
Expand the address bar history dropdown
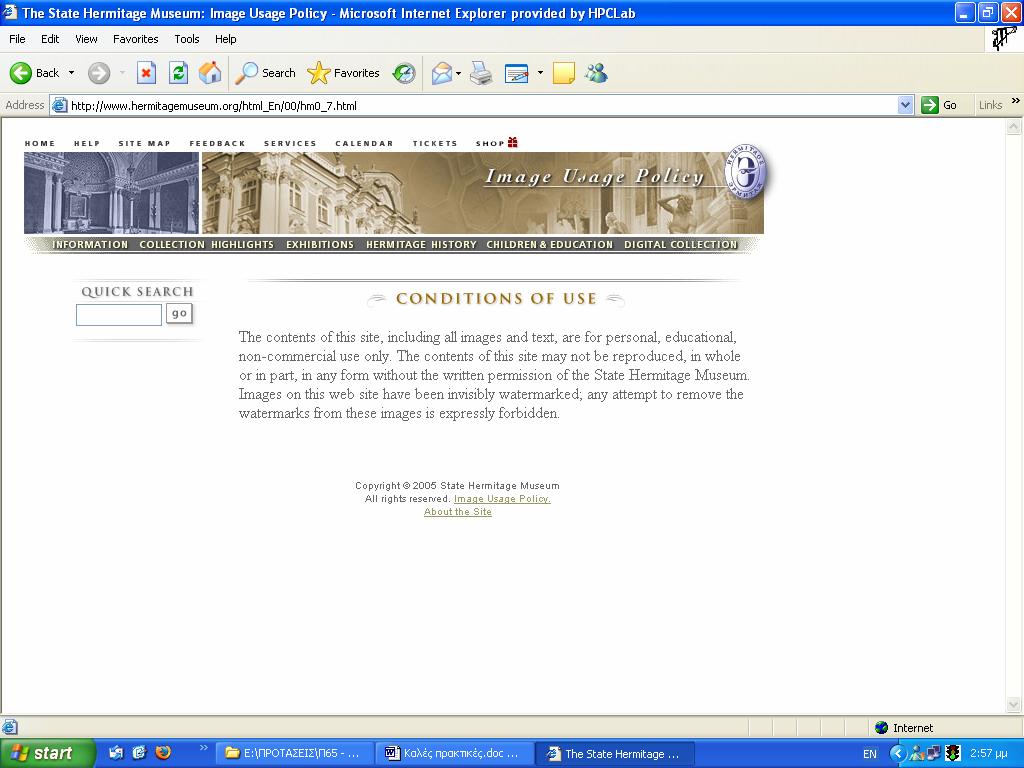click(x=905, y=105)
